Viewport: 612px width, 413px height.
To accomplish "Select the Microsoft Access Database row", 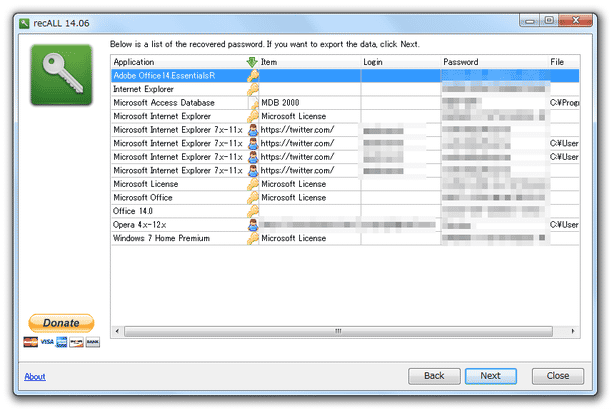I will tap(345, 103).
